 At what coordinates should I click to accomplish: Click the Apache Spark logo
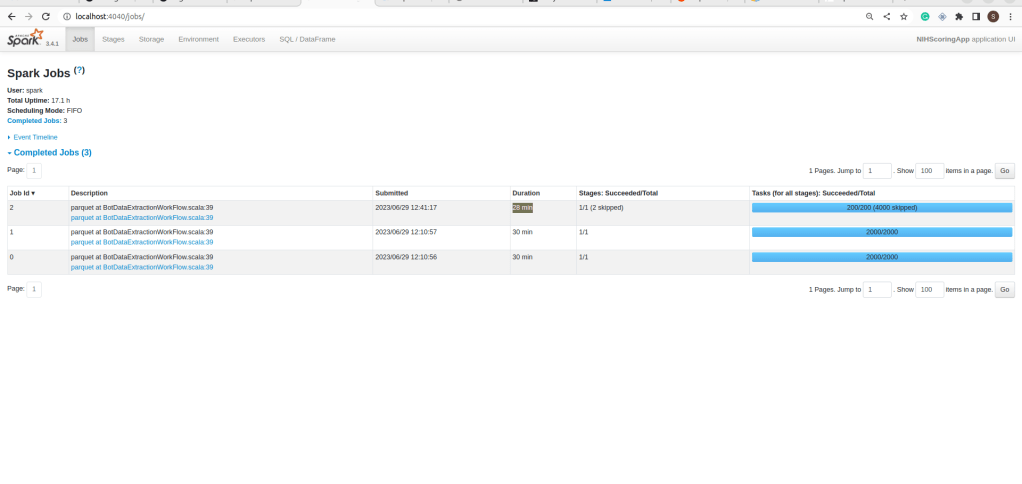26,39
